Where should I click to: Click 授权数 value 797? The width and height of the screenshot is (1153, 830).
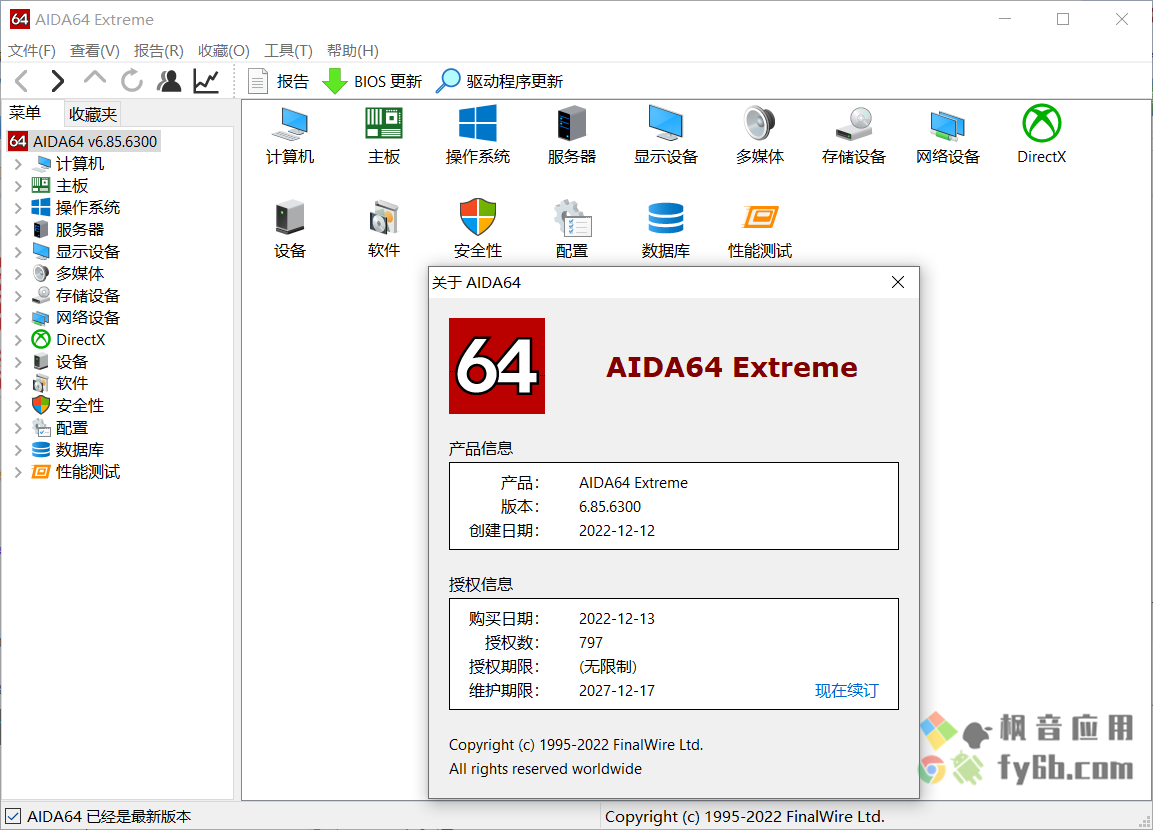click(x=590, y=643)
